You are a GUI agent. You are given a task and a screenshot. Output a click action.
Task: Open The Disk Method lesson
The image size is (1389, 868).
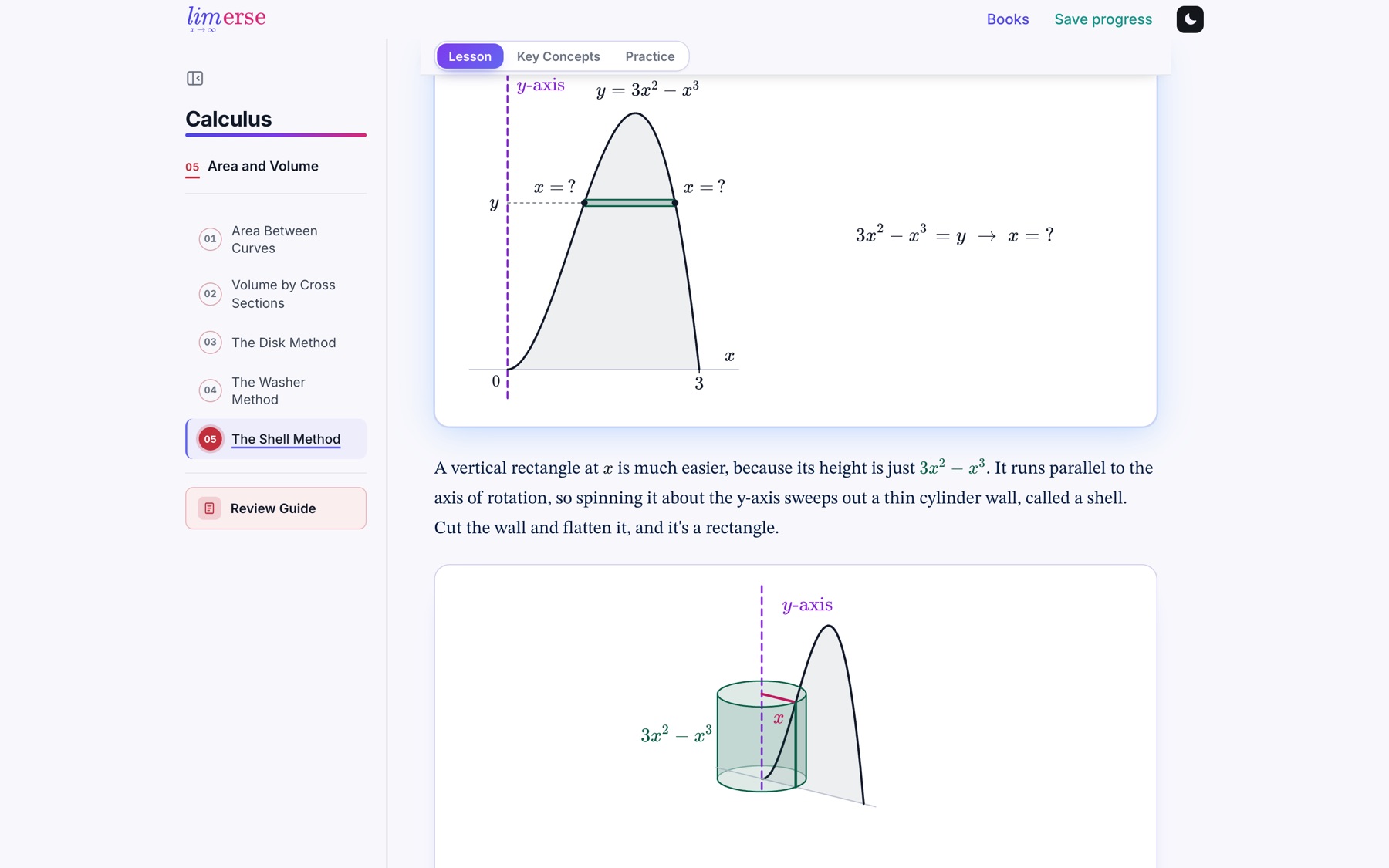(275, 343)
